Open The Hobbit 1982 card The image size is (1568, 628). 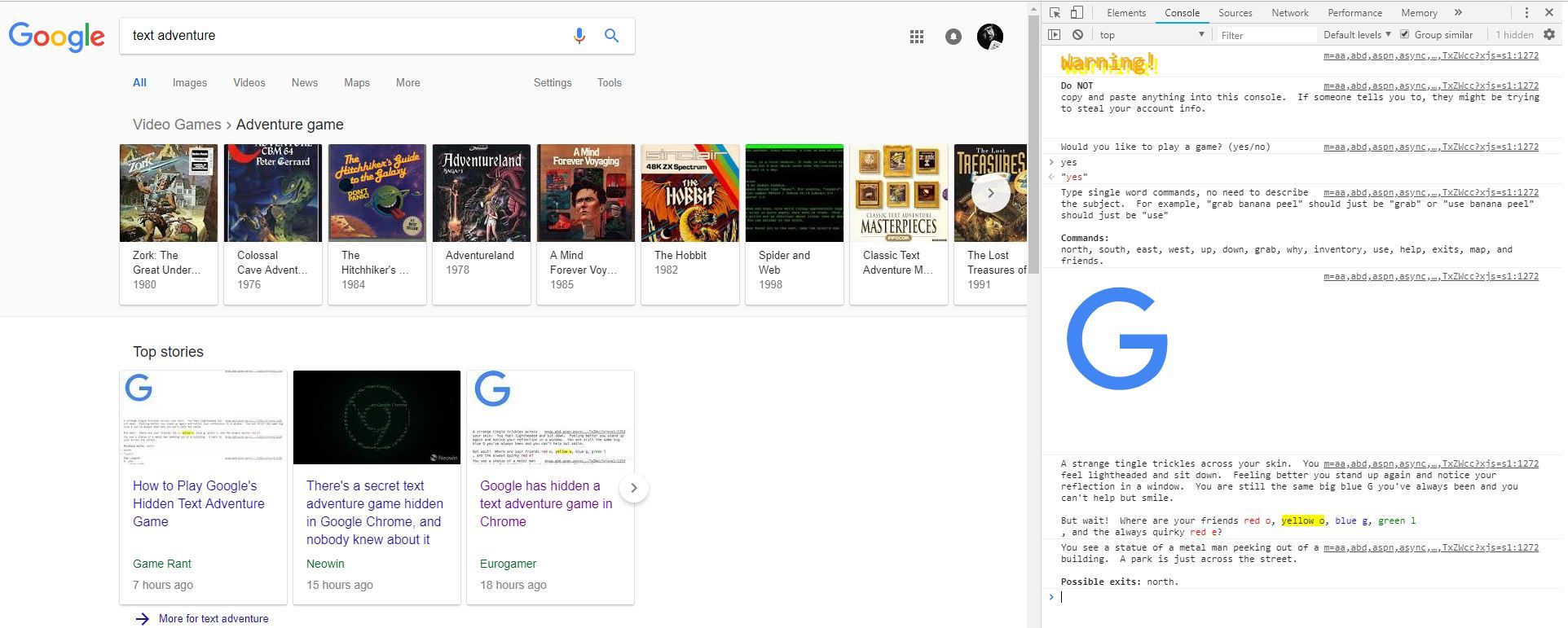(690, 224)
